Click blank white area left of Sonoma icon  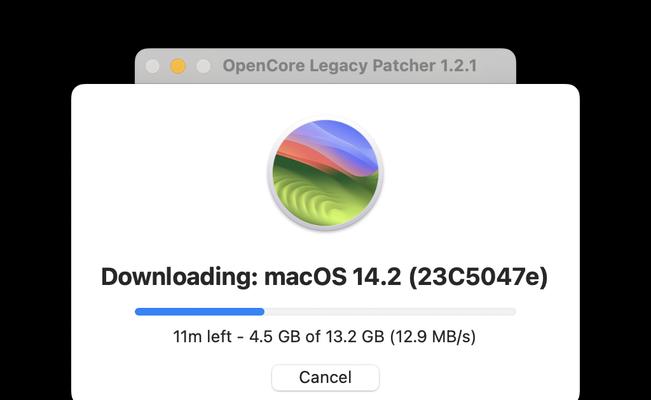170,173
